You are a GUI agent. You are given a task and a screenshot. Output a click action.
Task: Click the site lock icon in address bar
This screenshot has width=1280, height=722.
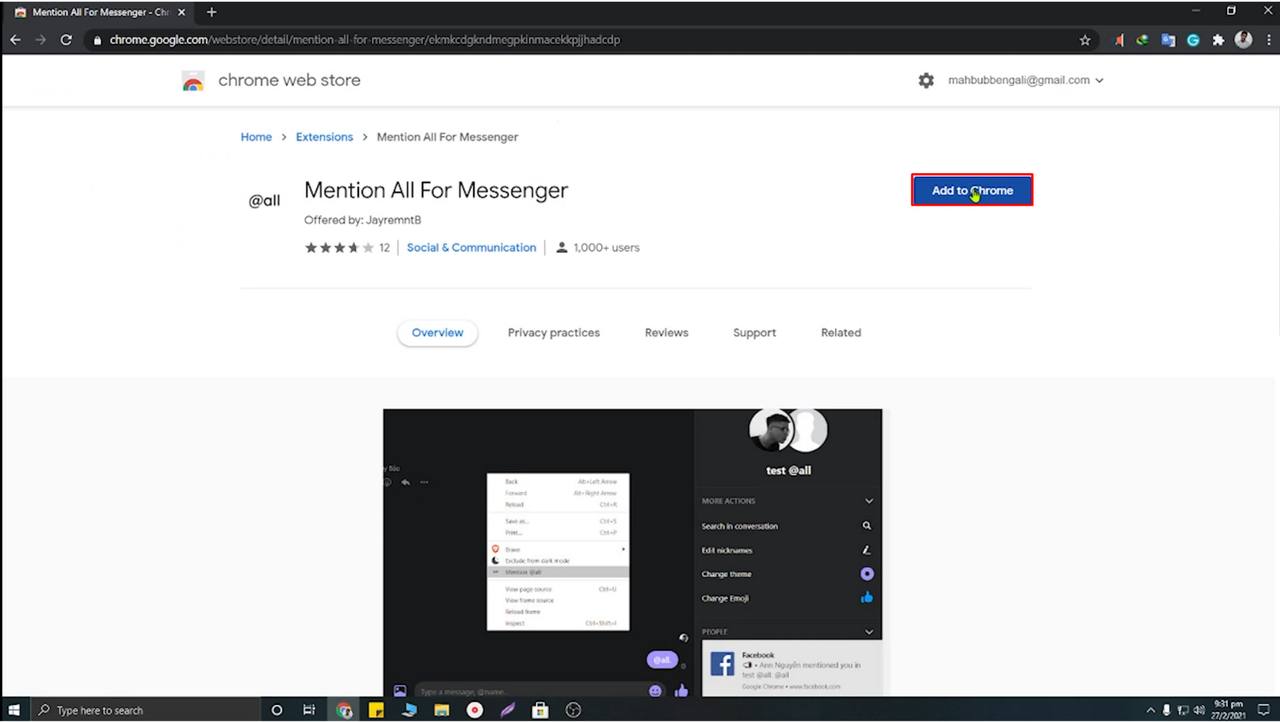[97, 40]
